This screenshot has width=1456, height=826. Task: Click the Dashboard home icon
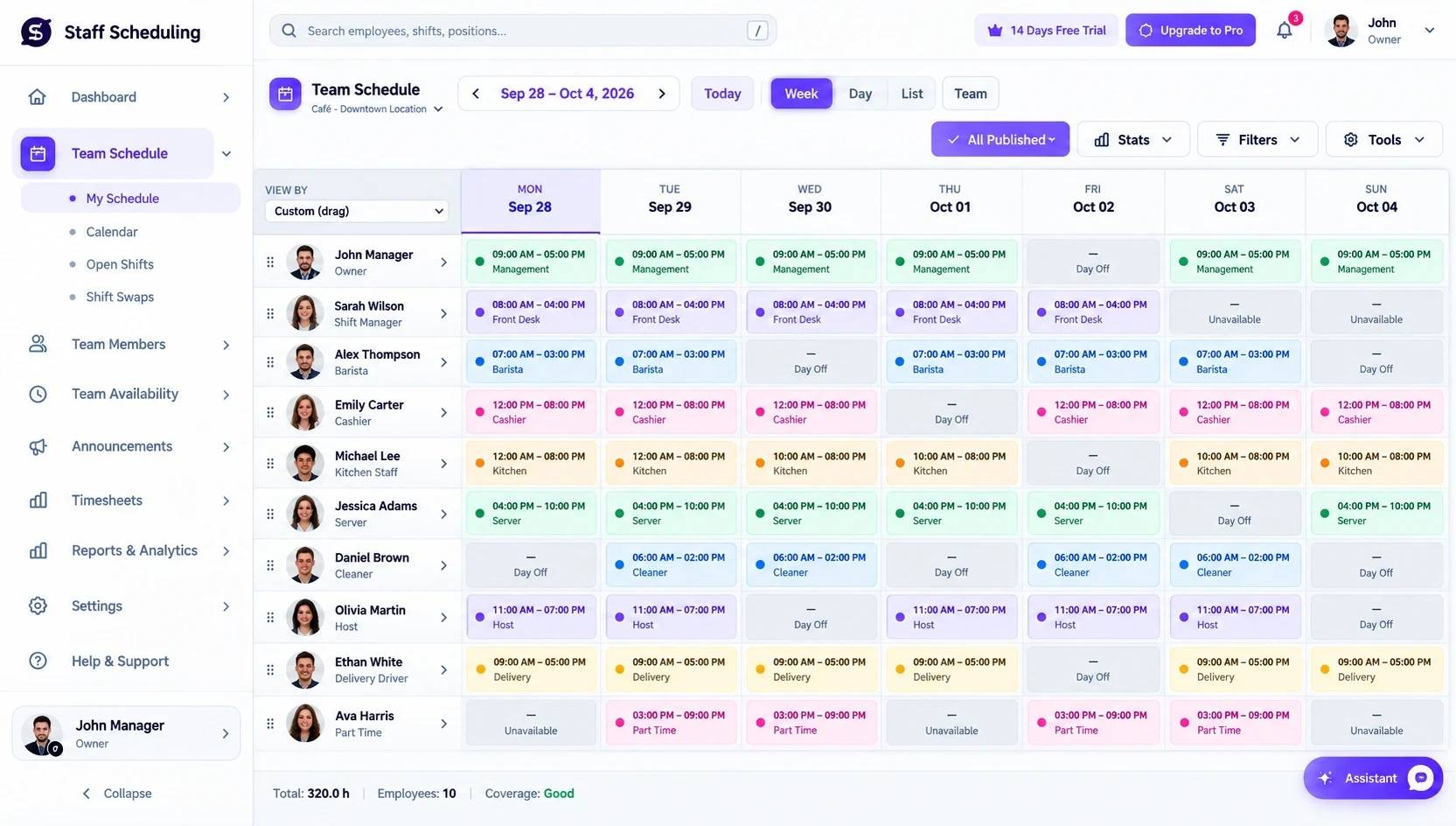pyautogui.click(x=37, y=97)
